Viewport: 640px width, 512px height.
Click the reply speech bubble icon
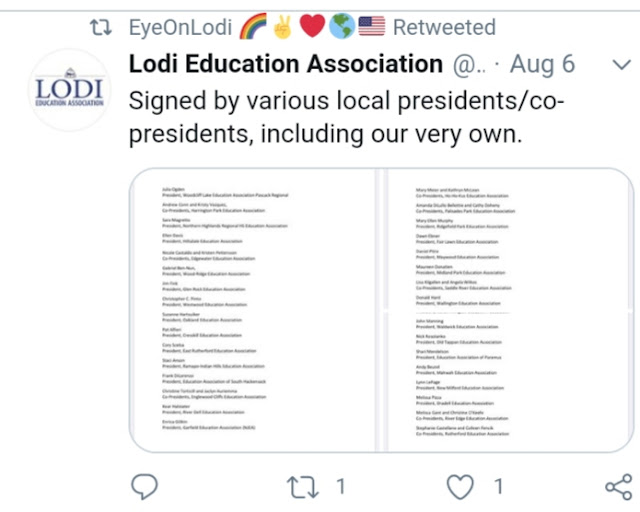(145, 487)
